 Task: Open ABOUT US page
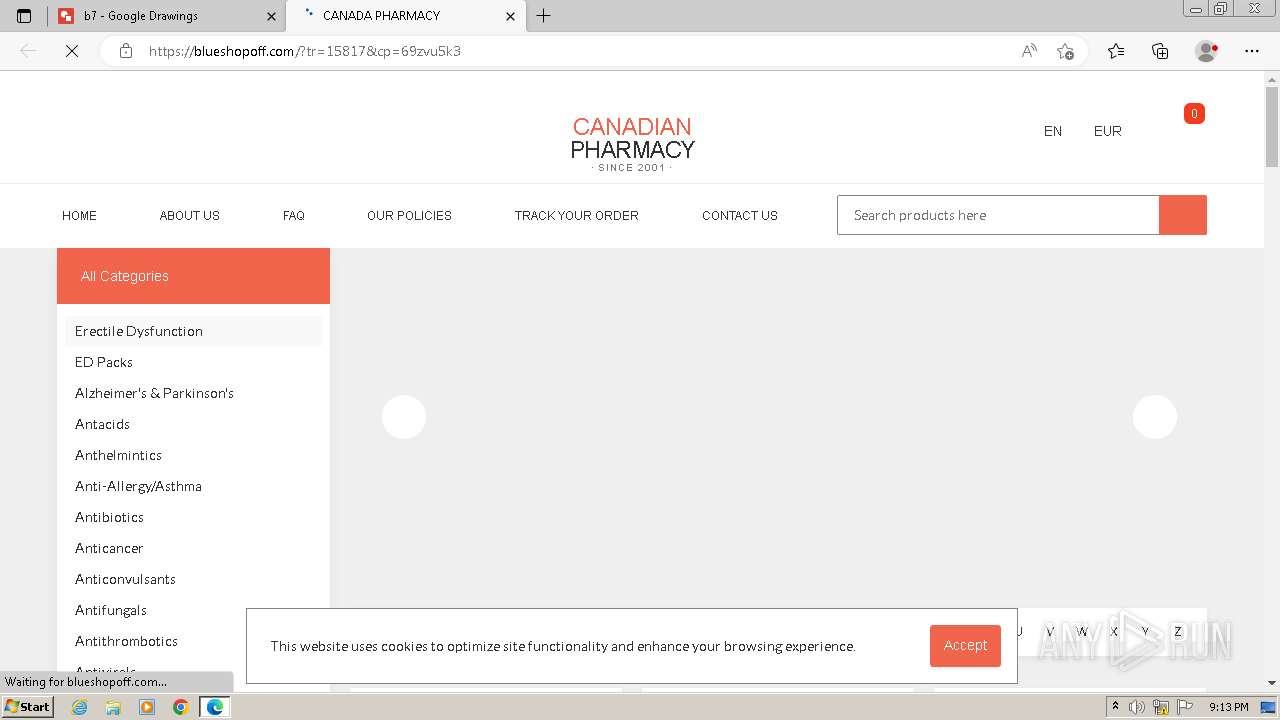tap(189, 215)
